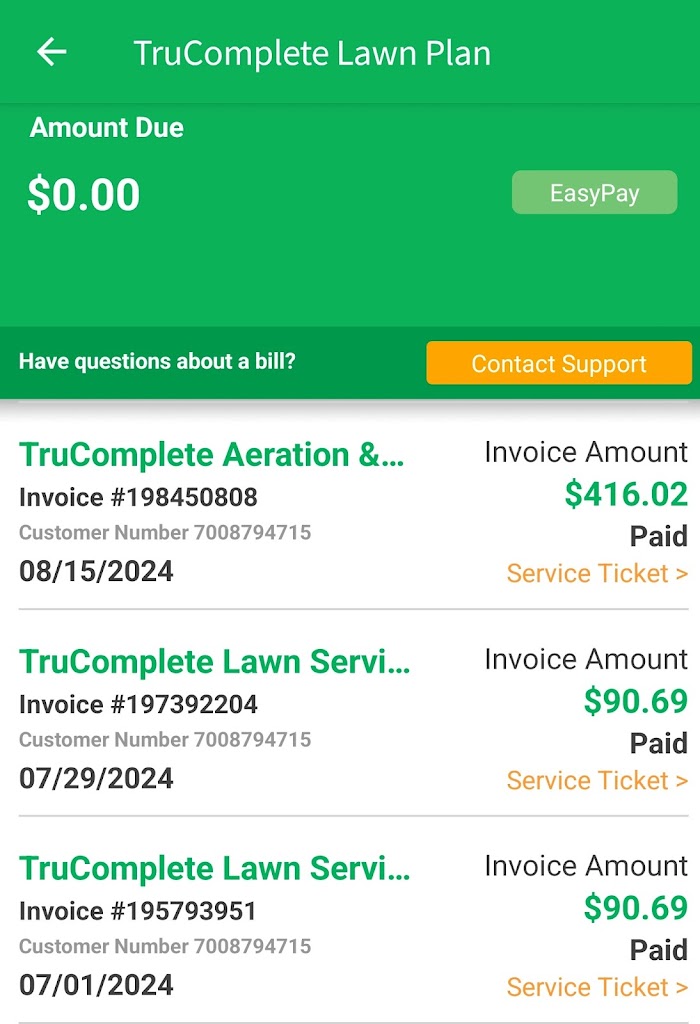Open Service Ticket for invoice #197392204
The image size is (700, 1024).
[597, 780]
